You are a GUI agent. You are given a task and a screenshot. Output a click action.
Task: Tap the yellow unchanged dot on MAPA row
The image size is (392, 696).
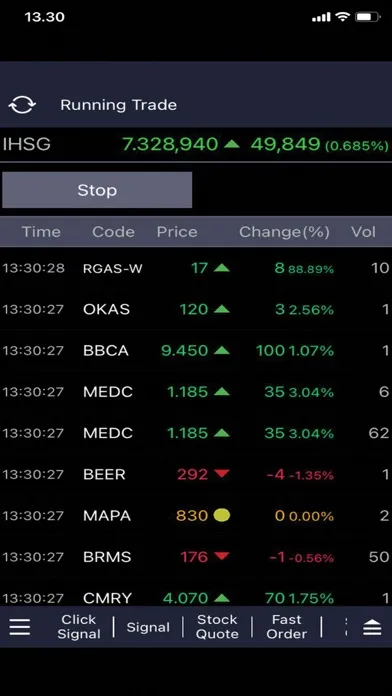(x=222, y=515)
